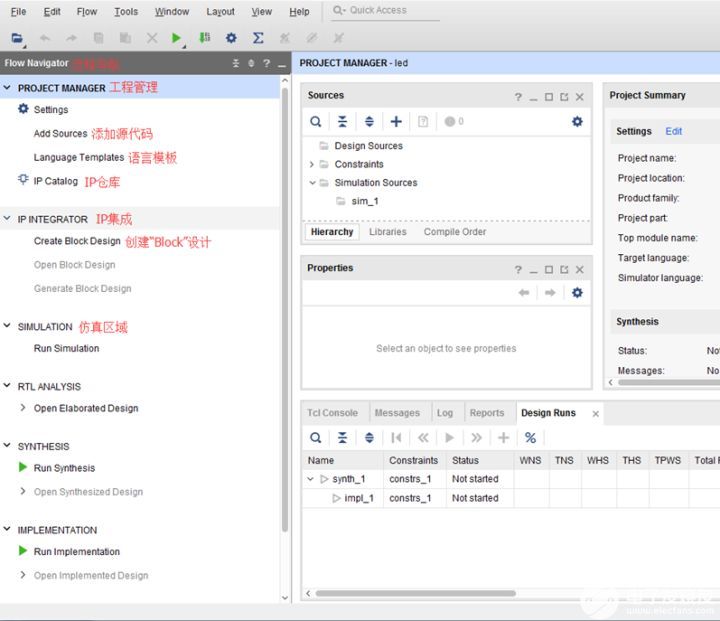
Task: Open the Layout menu
Action: [220, 11]
